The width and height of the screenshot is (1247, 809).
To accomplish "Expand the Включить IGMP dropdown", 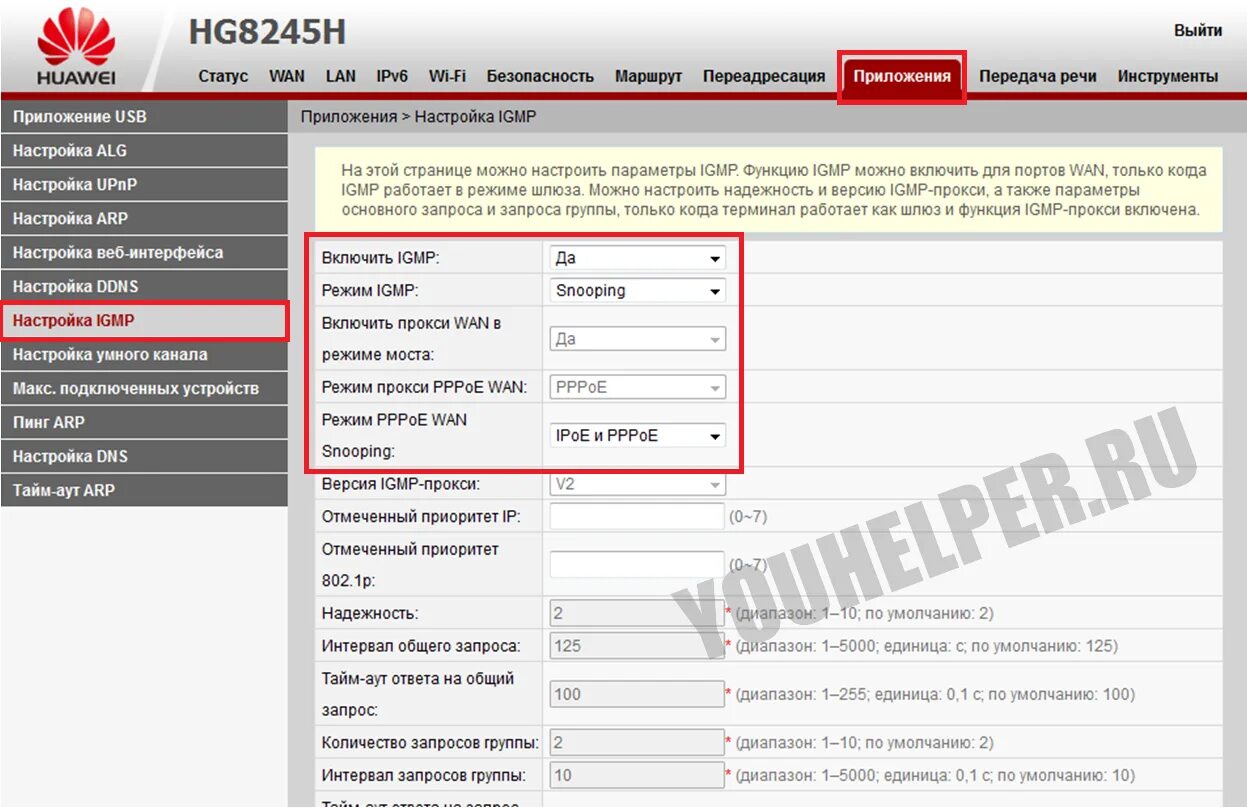I will 637,258.
